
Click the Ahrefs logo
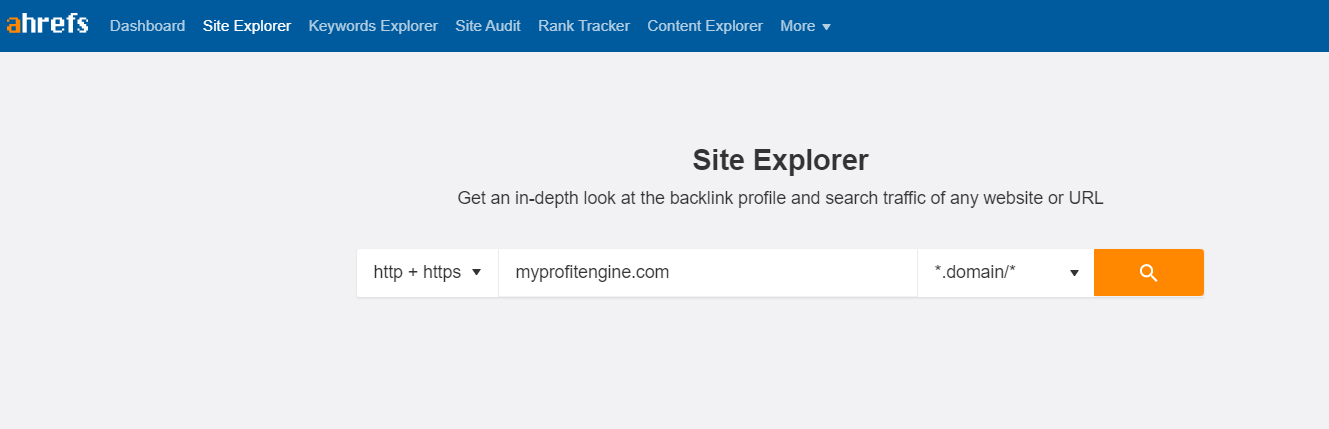47,25
